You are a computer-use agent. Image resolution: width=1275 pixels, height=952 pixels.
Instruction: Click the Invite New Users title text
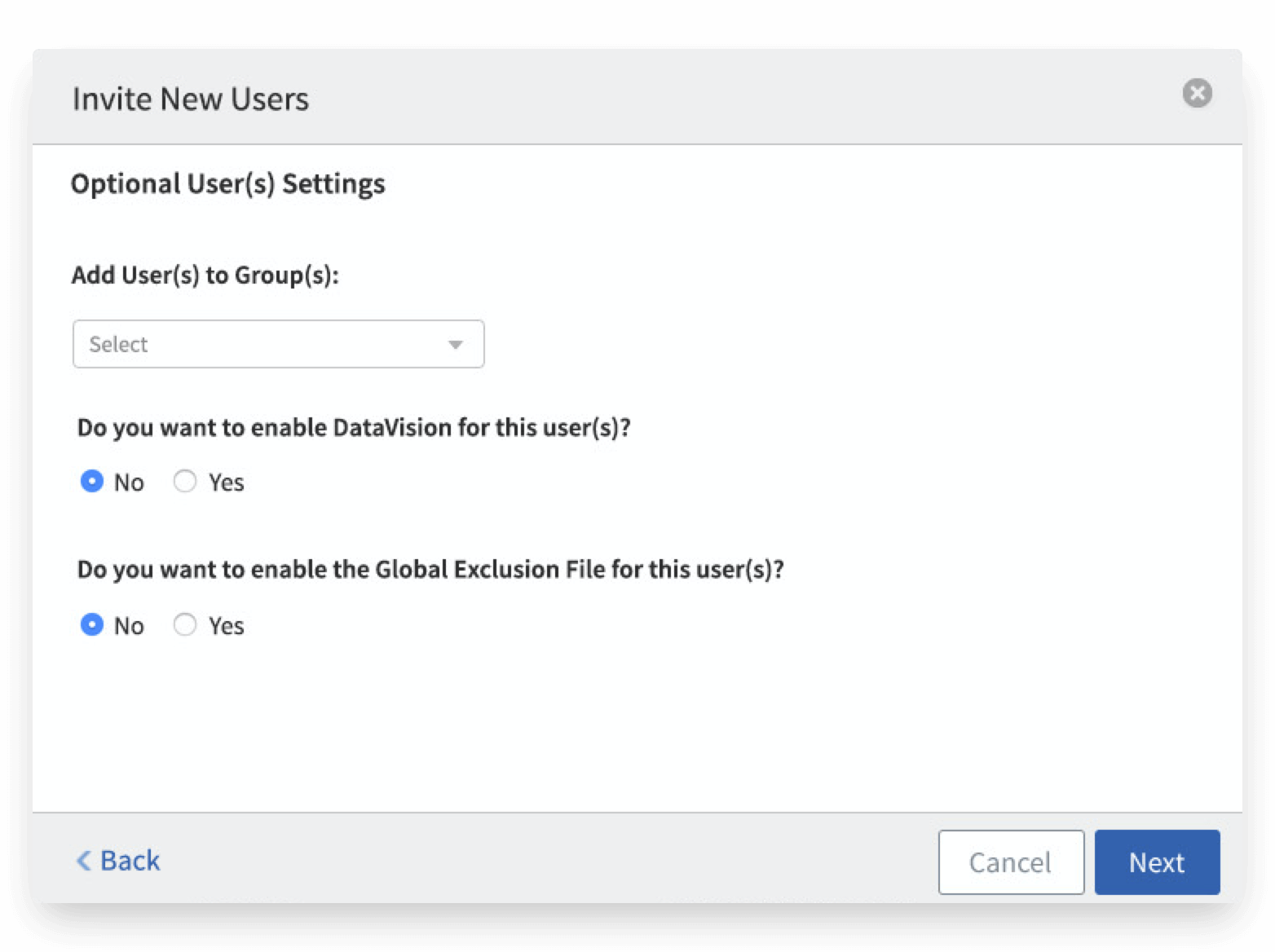coord(191,99)
